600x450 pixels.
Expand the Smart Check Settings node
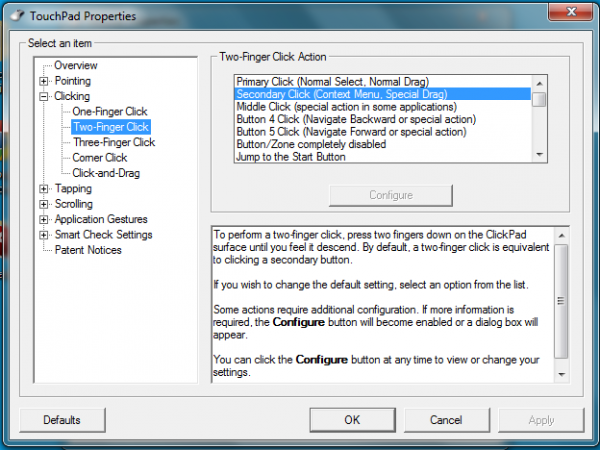pos(44,235)
